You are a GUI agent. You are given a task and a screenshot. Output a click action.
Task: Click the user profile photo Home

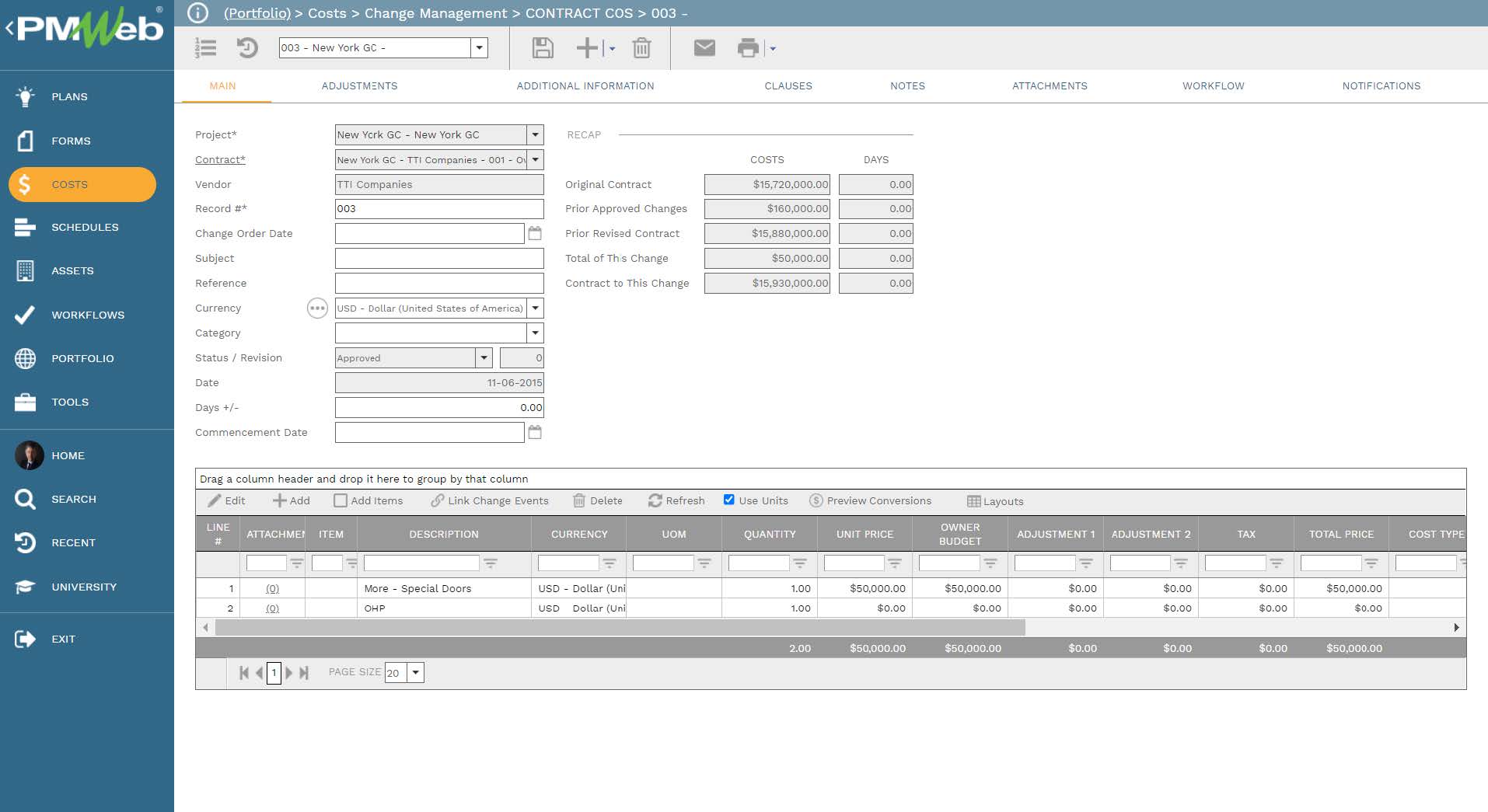(30, 455)
